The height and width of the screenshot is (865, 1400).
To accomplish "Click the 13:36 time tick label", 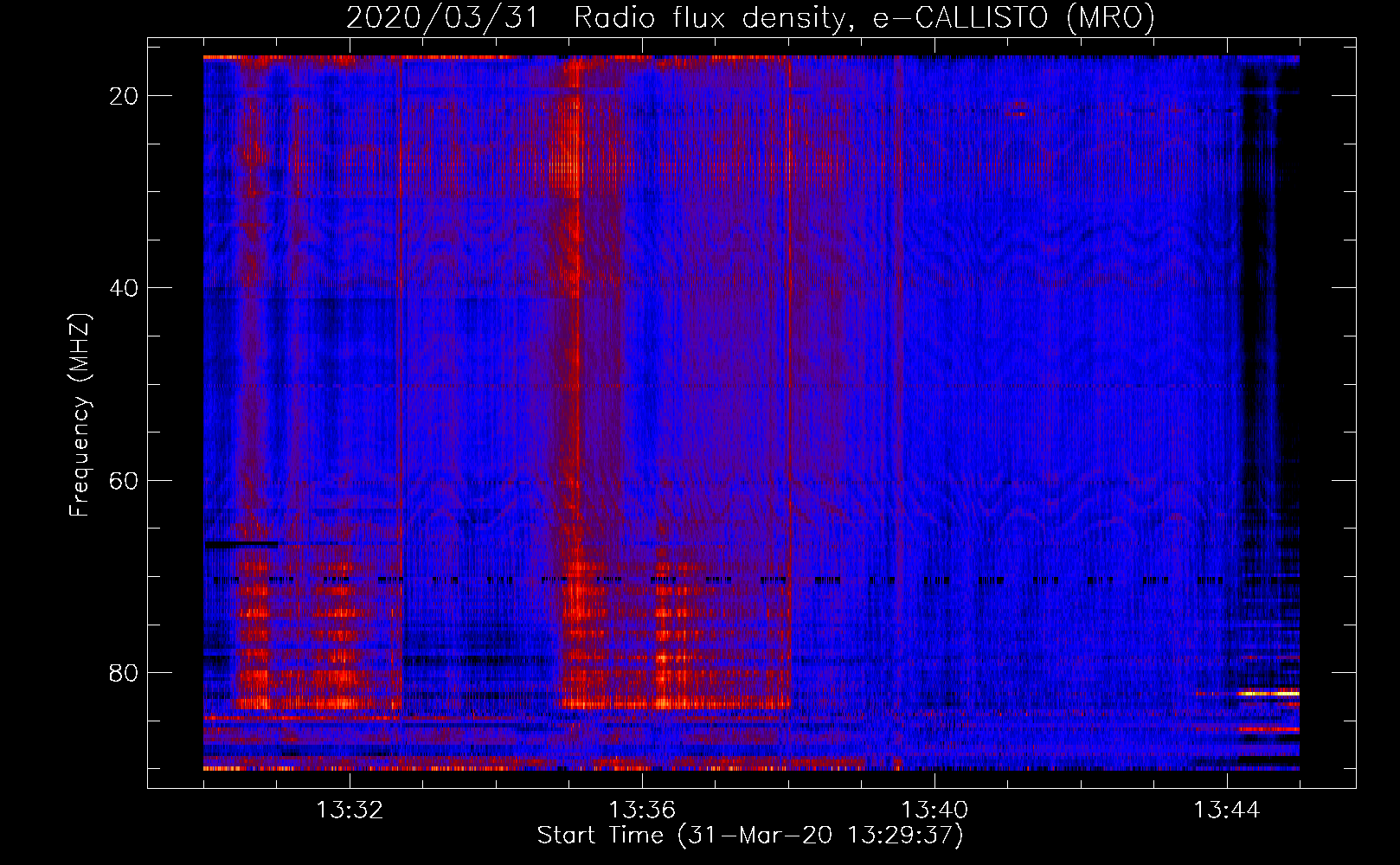I will point(642,811).
